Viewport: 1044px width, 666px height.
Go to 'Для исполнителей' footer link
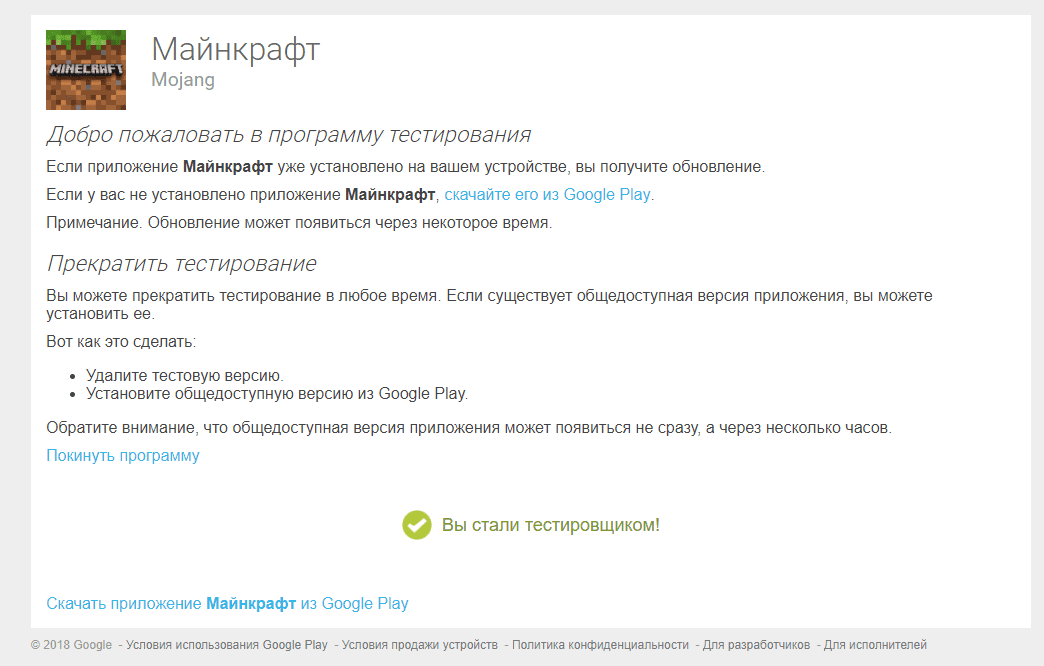tap(875, 645)
